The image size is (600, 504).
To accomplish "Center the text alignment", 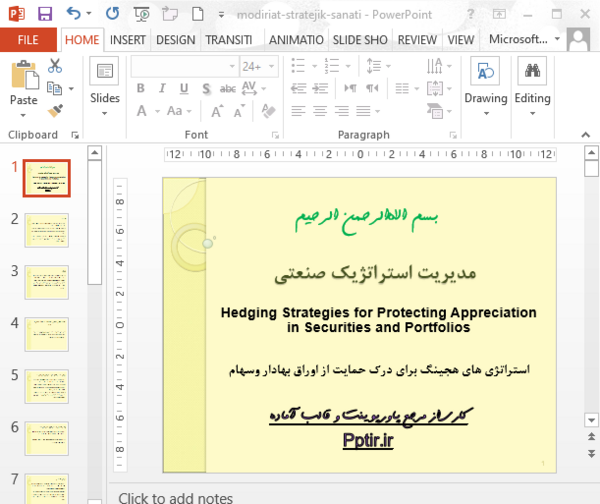I will click(320, 111).
